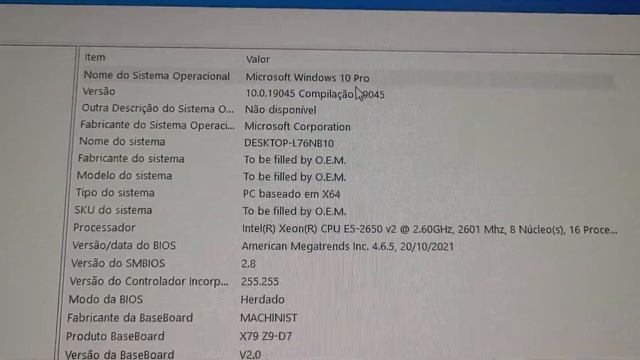Select 'Modo da BIOS' row label
The width and height of the screenshot is (640, 360).
[x=105, y=300]
